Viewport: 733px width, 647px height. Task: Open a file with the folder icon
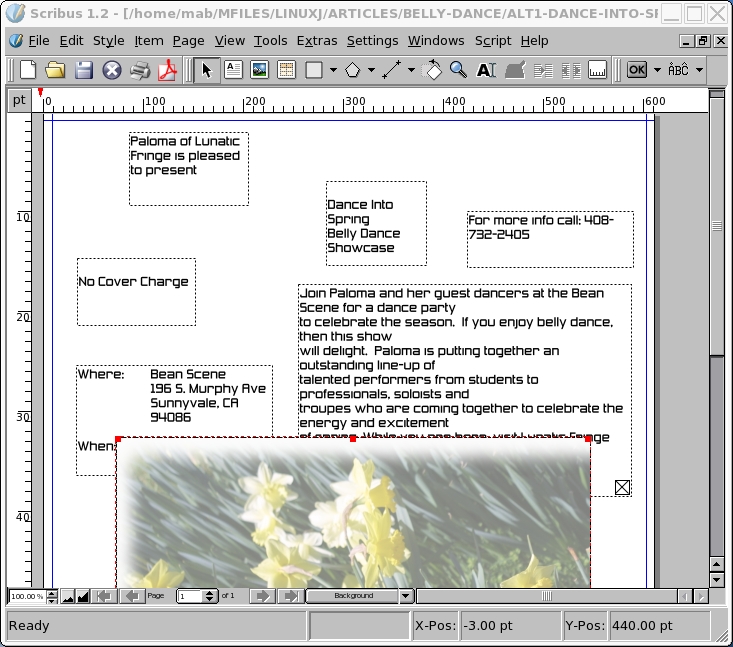55,70
